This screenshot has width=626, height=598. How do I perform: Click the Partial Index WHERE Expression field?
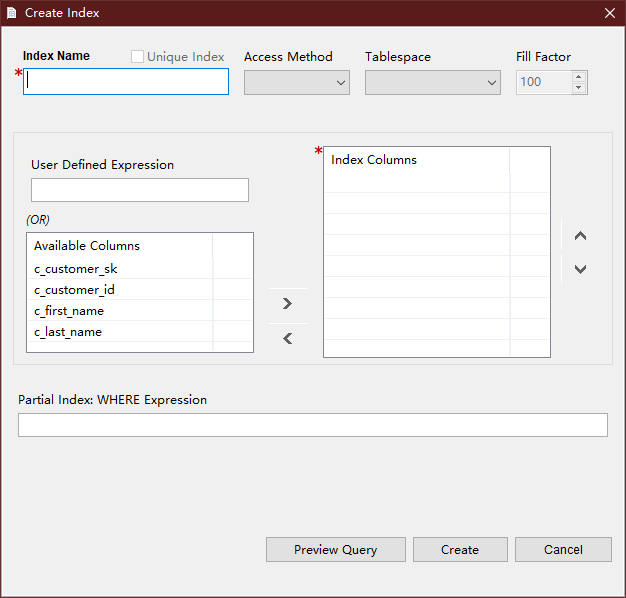(313, 425)
